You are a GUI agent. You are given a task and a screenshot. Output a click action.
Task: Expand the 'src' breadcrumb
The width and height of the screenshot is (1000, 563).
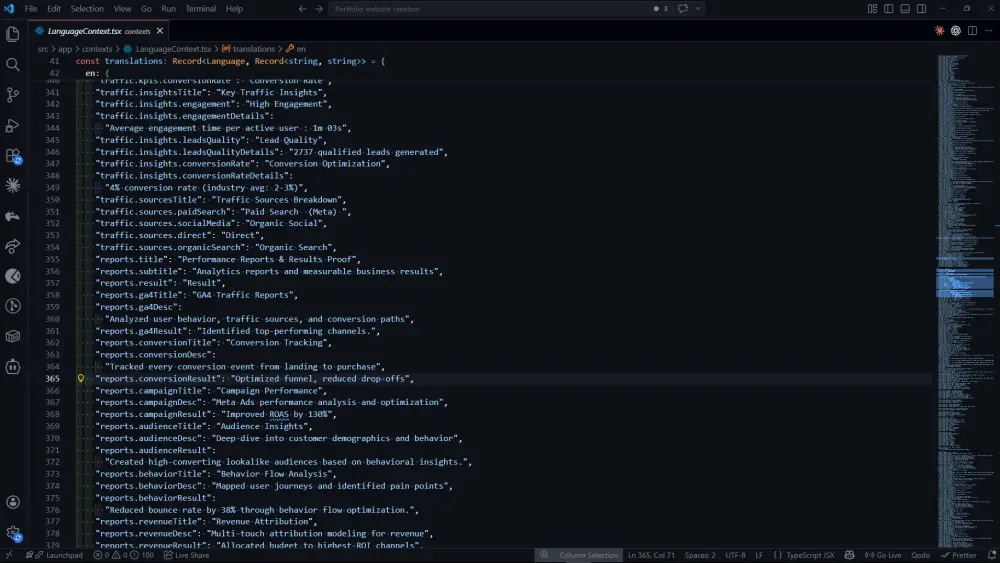pyautogui.click(x=43, y=48)
